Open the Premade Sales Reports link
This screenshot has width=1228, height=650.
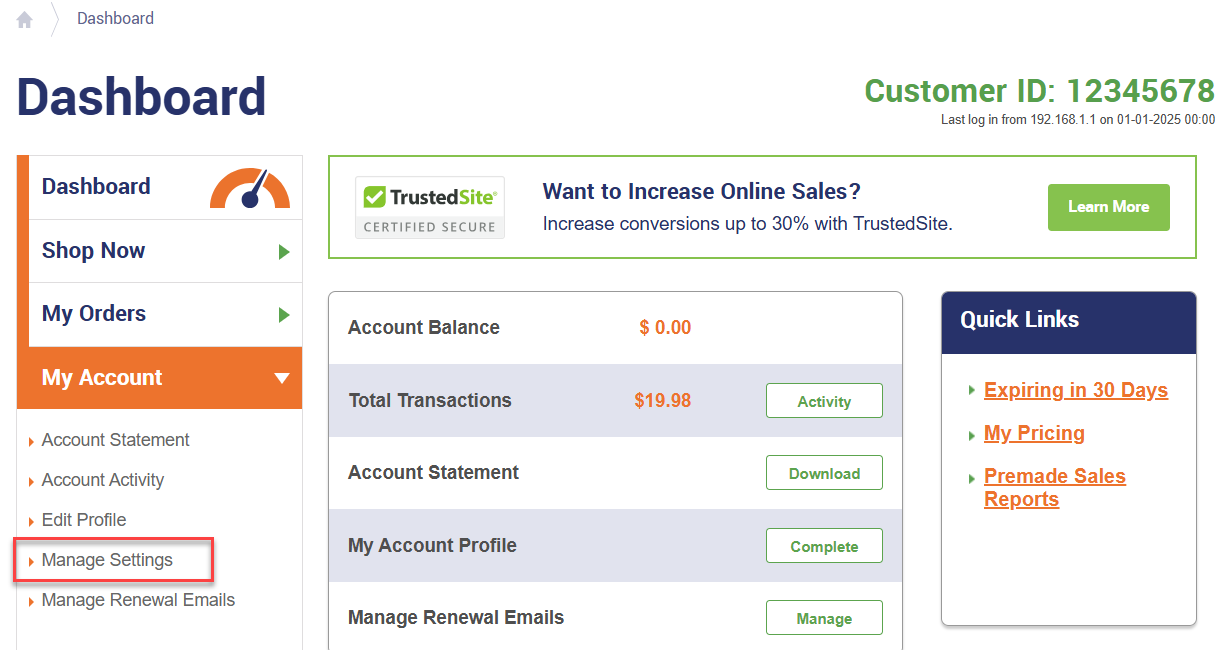[1055, 487]
